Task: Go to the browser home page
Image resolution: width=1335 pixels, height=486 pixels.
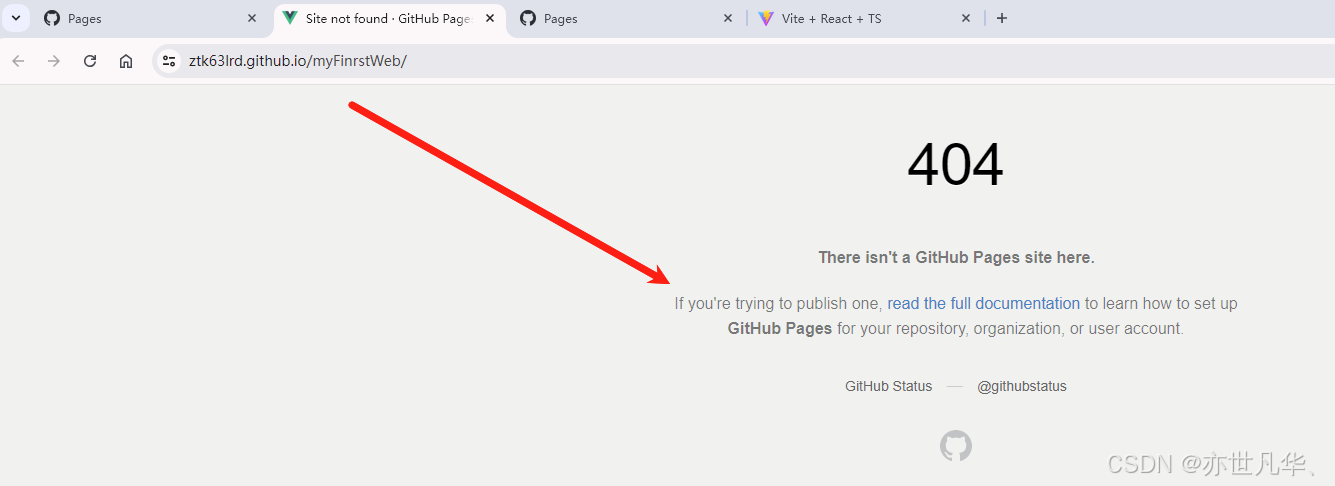Action: click(126, 61)
